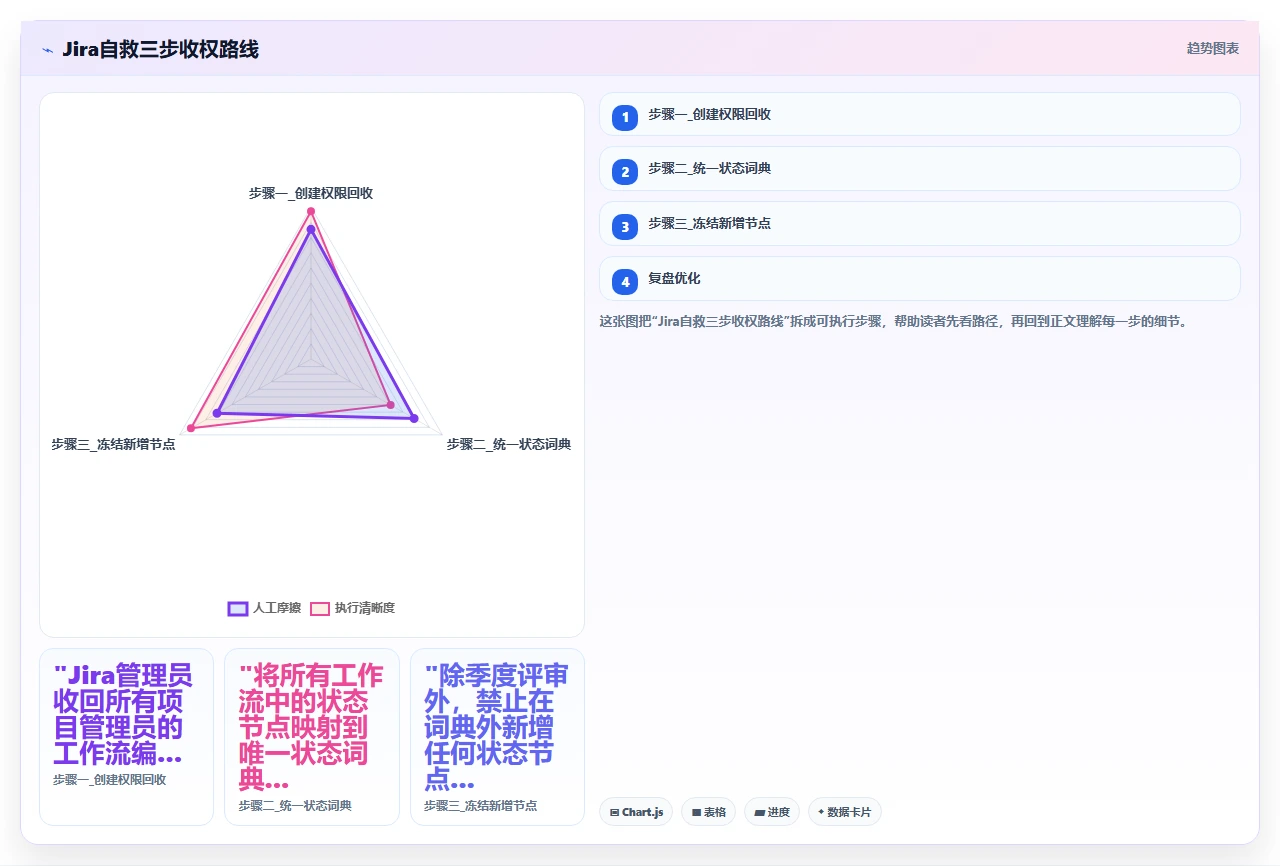Screen dimensions: 1280x866
Task: Click numbered badge 4 for 复盘优化
Action: [625, 282]
